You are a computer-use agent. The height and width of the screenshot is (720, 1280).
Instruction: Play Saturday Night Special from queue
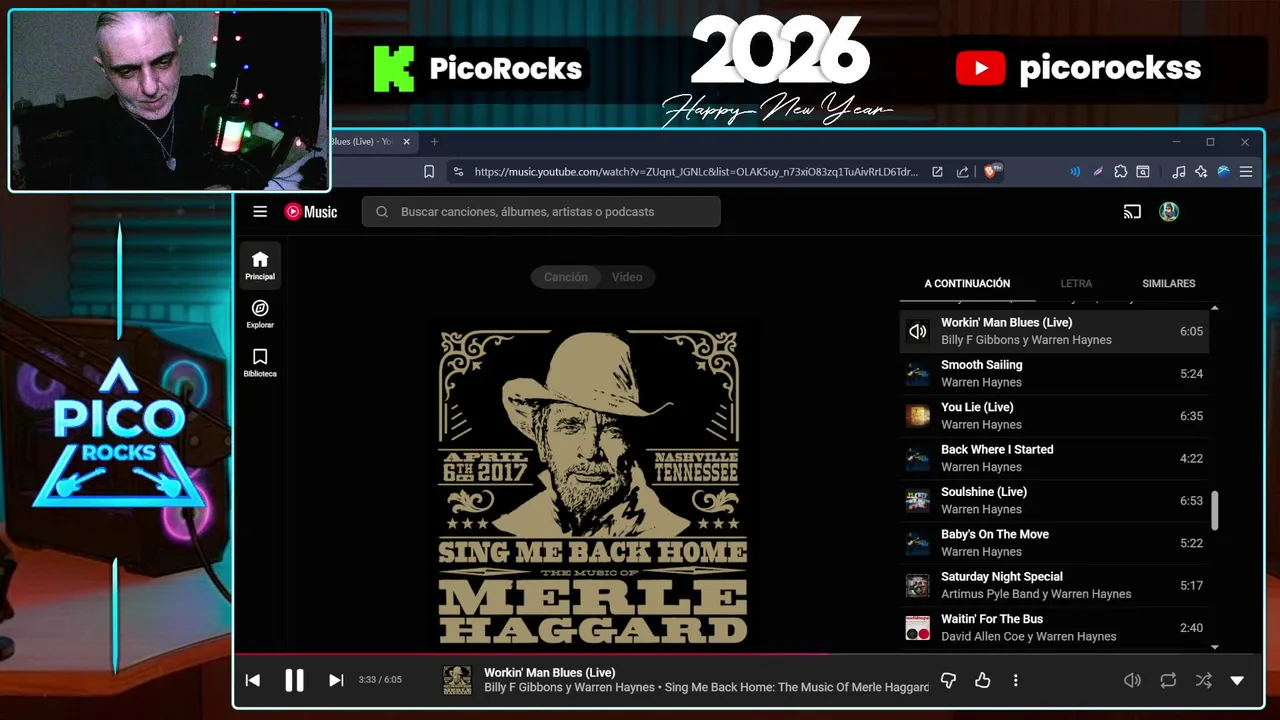click(x=1054, y=585)
